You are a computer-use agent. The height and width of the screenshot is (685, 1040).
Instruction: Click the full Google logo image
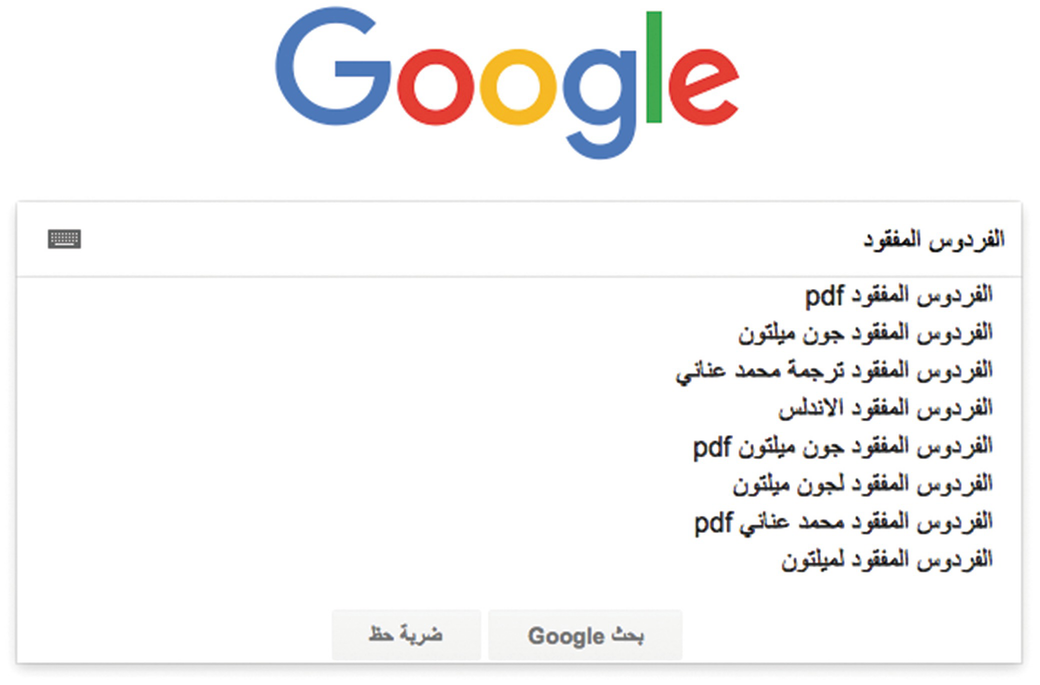pos(507,84)
